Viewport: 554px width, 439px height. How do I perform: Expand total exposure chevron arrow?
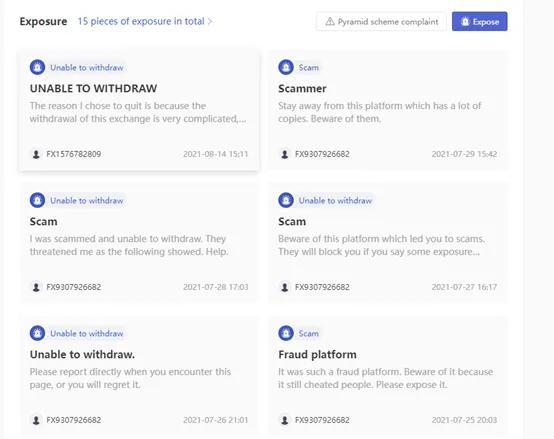coord(210,22)
